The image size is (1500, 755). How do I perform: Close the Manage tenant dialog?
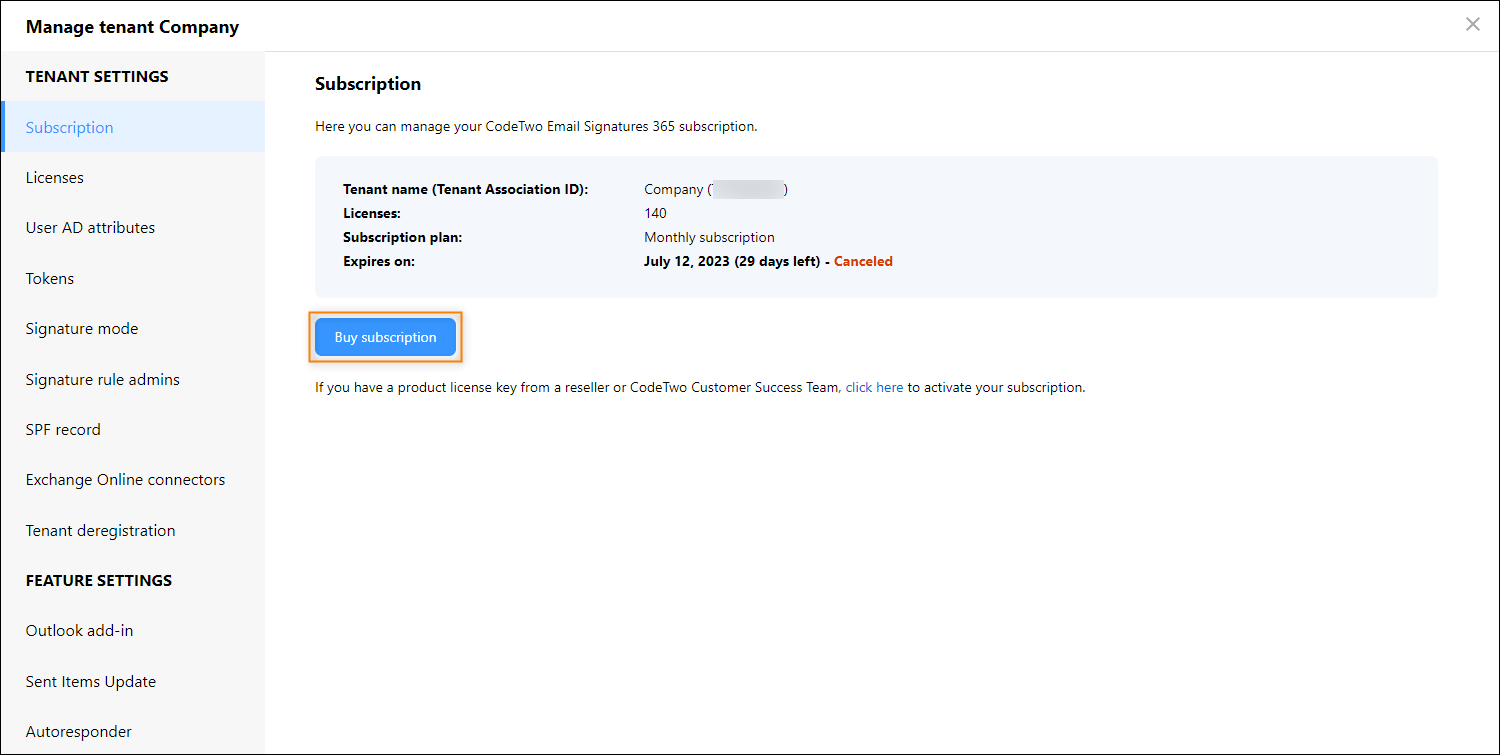(1472, 25)
